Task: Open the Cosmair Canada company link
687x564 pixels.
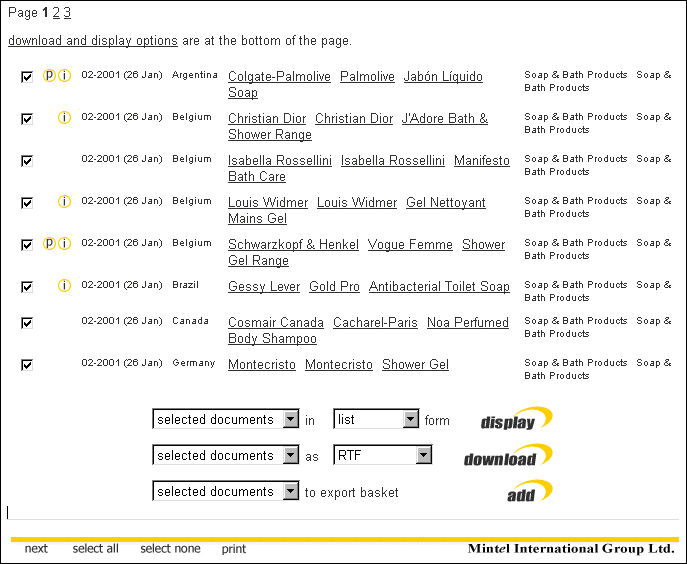Action: [x=276, y=323]
